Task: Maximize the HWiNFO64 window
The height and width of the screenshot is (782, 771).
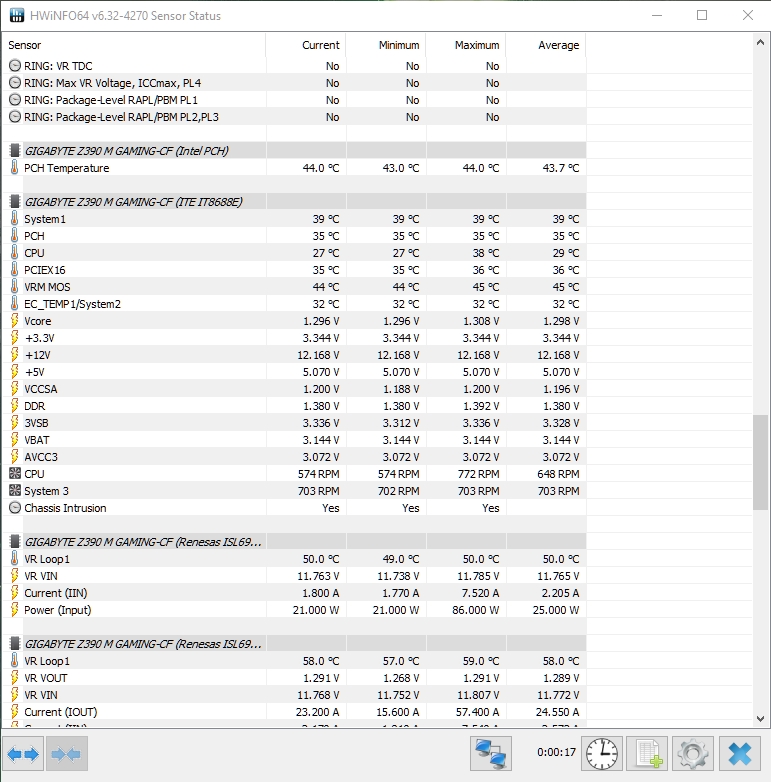Action: pos(702,15)
